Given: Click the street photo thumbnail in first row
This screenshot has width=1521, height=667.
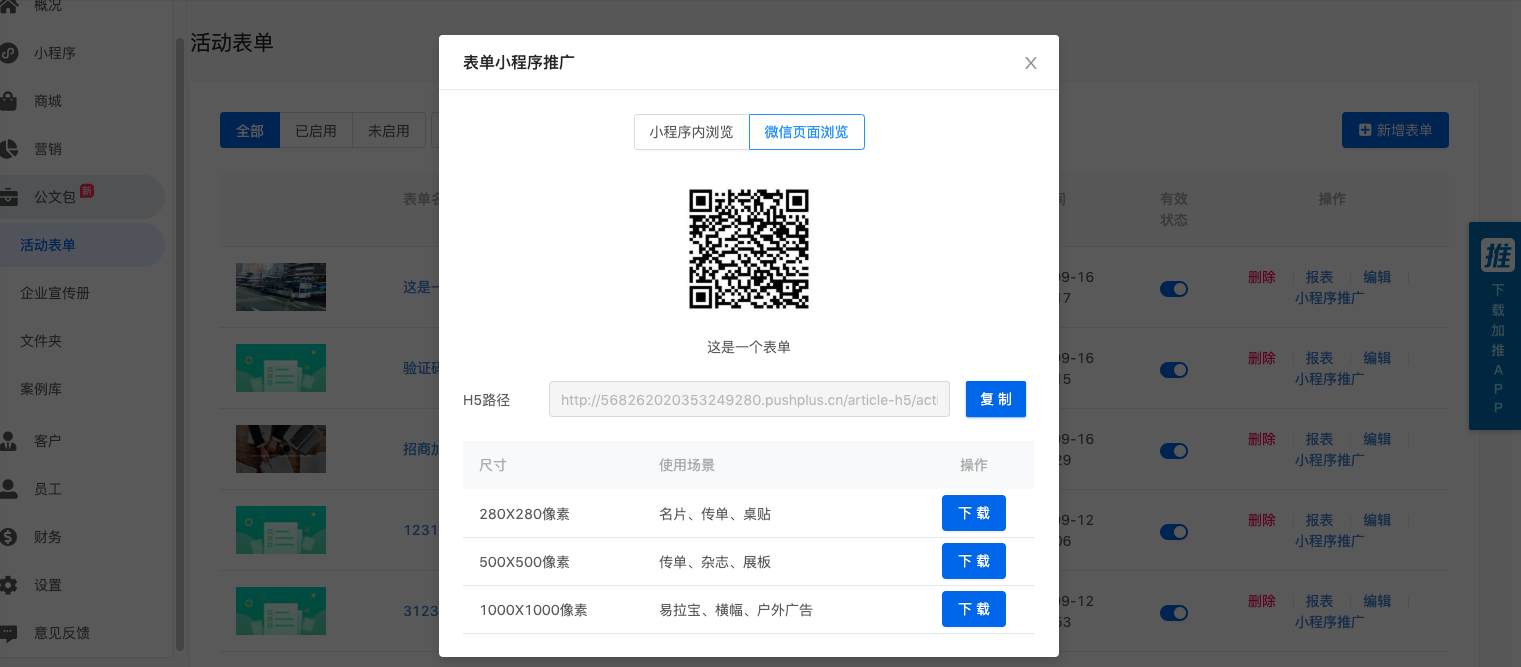Looking at the screenshot, I should click(281, 287).
